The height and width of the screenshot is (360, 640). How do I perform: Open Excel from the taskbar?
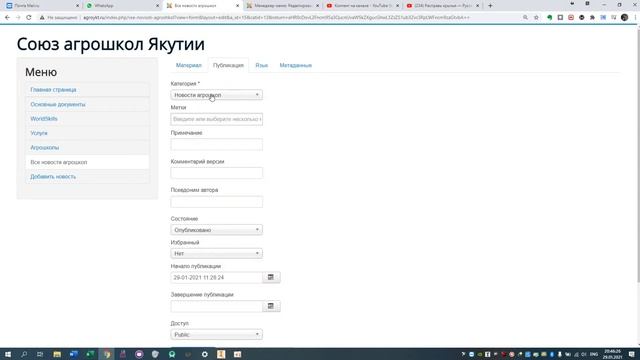pyautogui.click(x=90, y=354)
